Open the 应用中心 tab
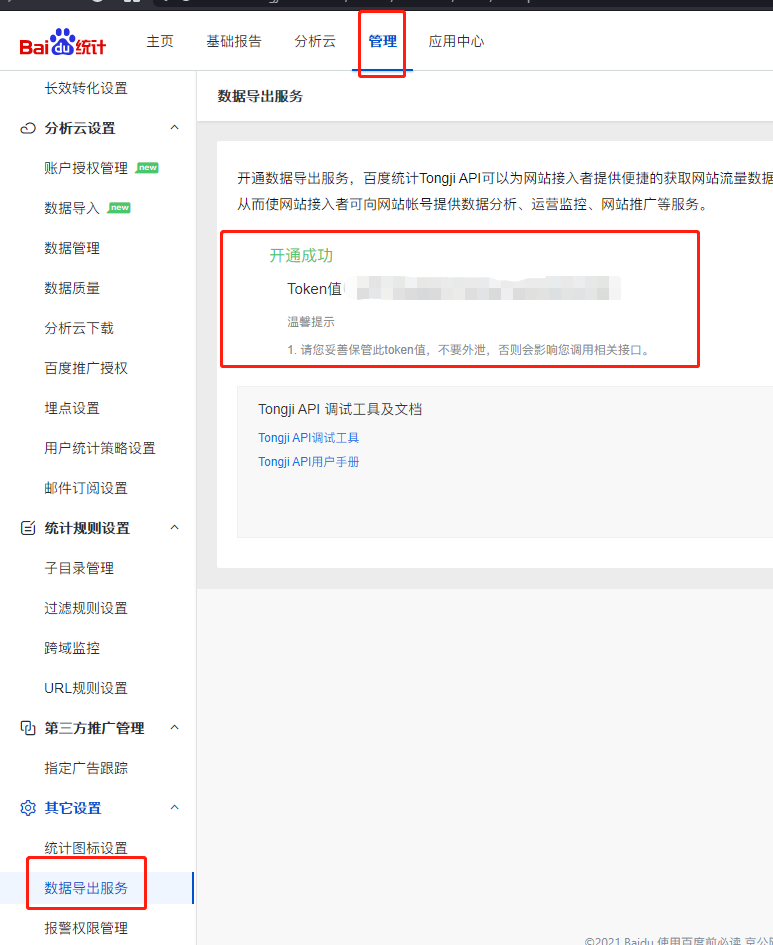This screenshot has height=945, width=773. click(x=456, y=41)
